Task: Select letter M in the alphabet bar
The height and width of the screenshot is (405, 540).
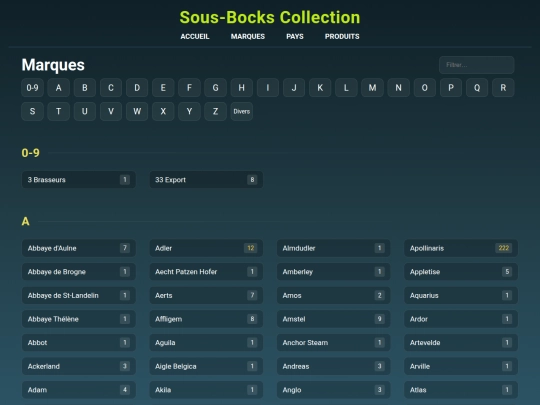Action: (x=373, y=88)
